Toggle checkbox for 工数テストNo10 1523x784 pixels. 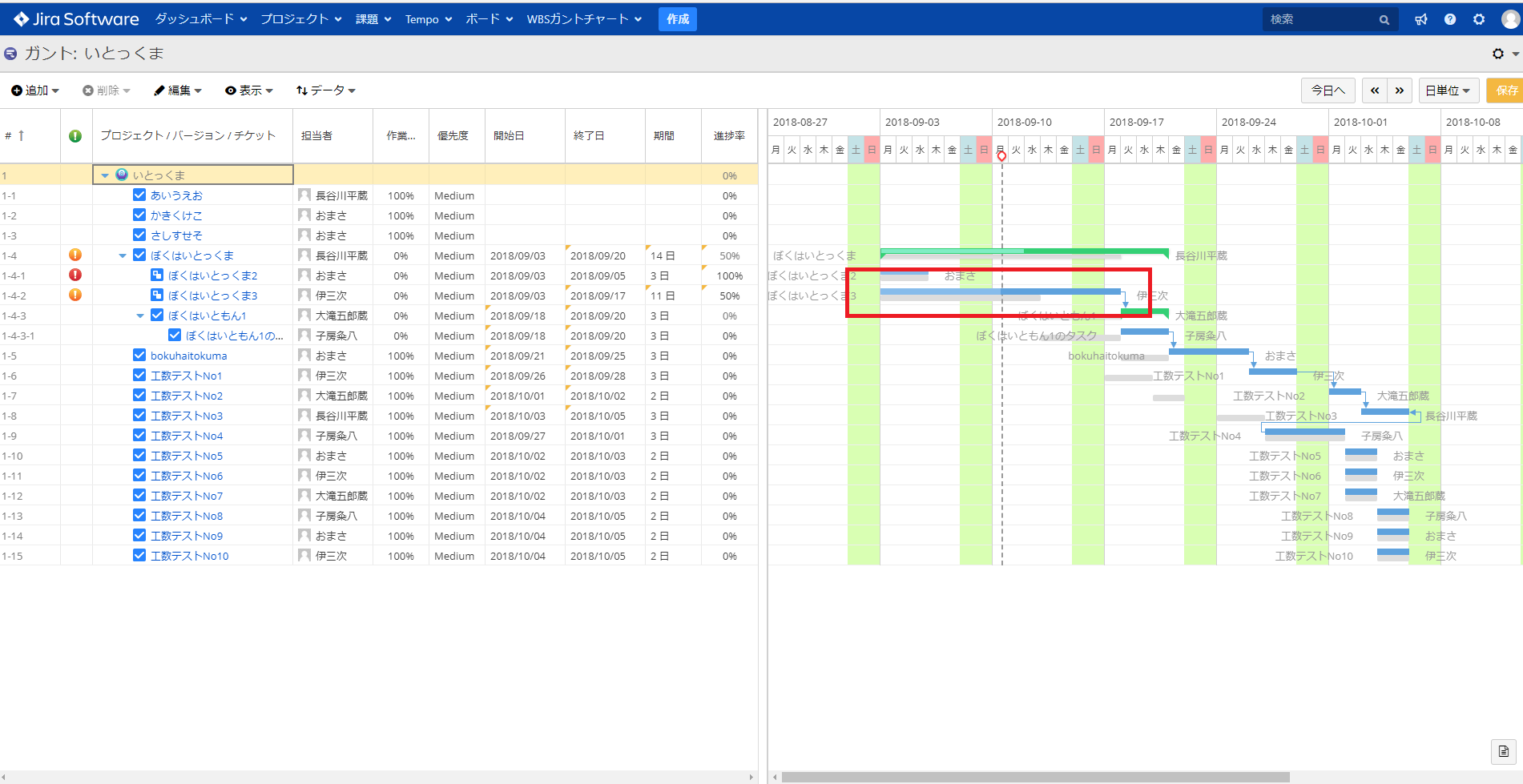[x=139, y=555]
